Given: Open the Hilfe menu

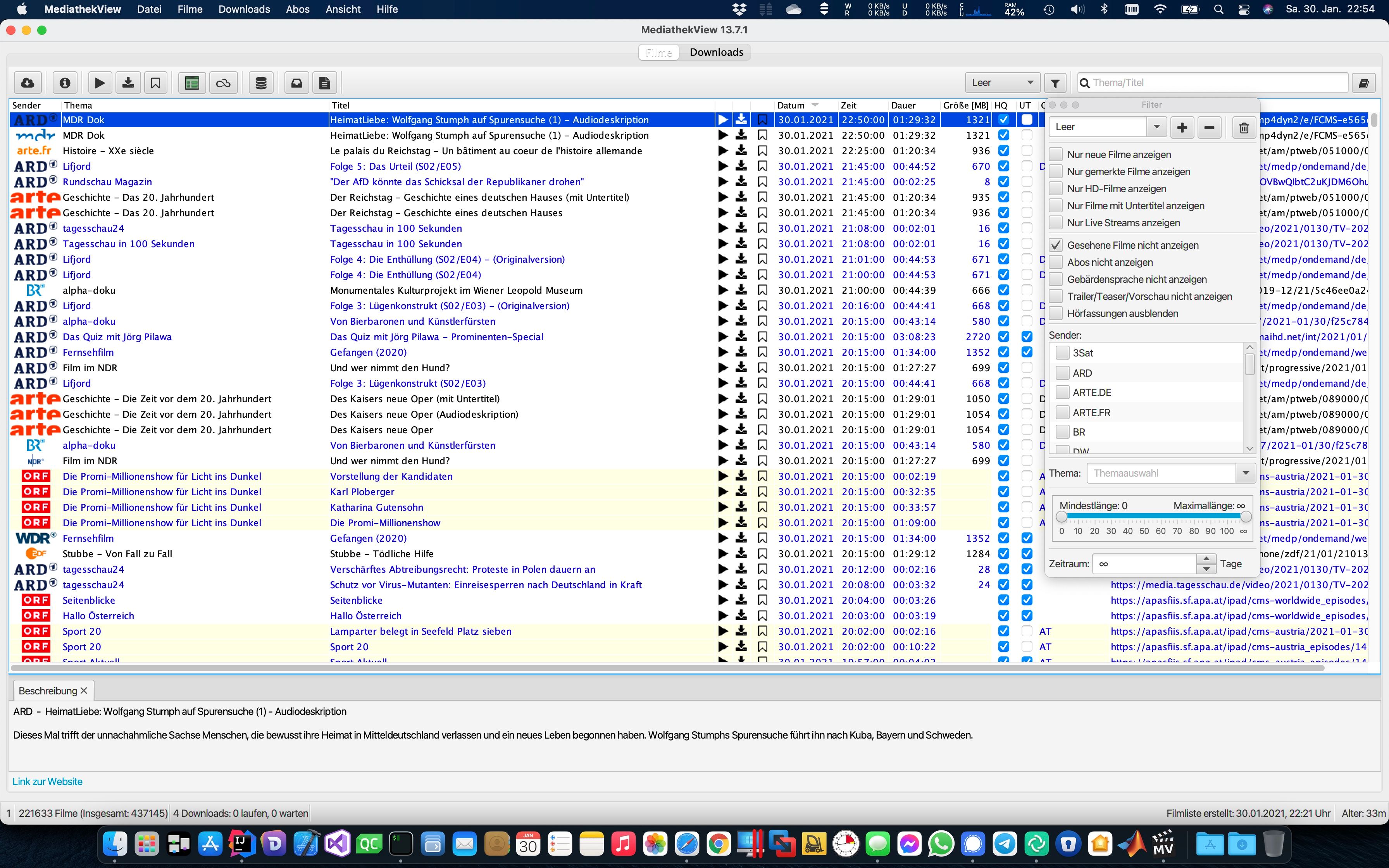Looking at the screenshot, I should point(387,9).
